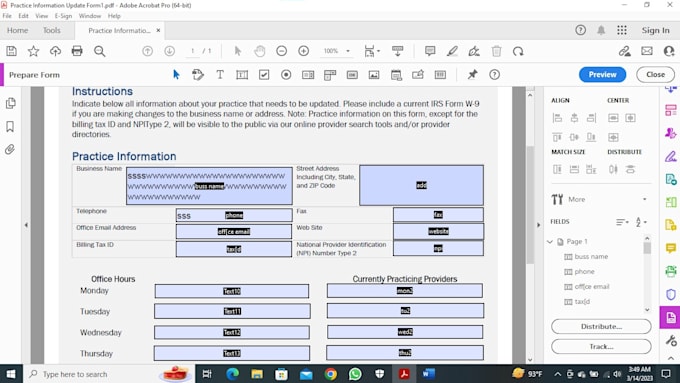Viewport: 680px width, 383px height.
Task: Click the Distribute... button
Action: pos(601,326)
